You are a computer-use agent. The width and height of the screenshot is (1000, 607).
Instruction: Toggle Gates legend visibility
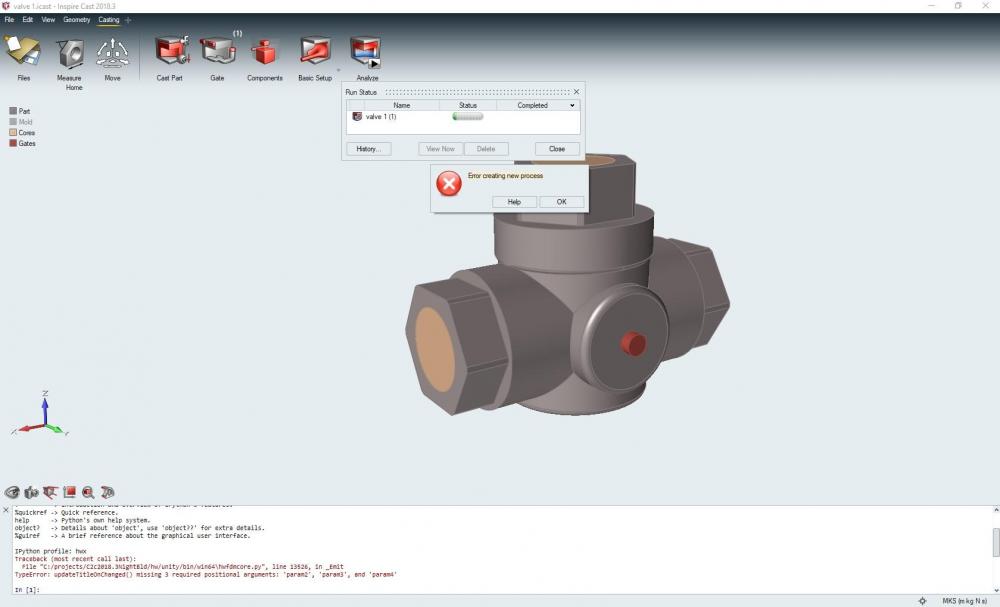tap(13, 143)
